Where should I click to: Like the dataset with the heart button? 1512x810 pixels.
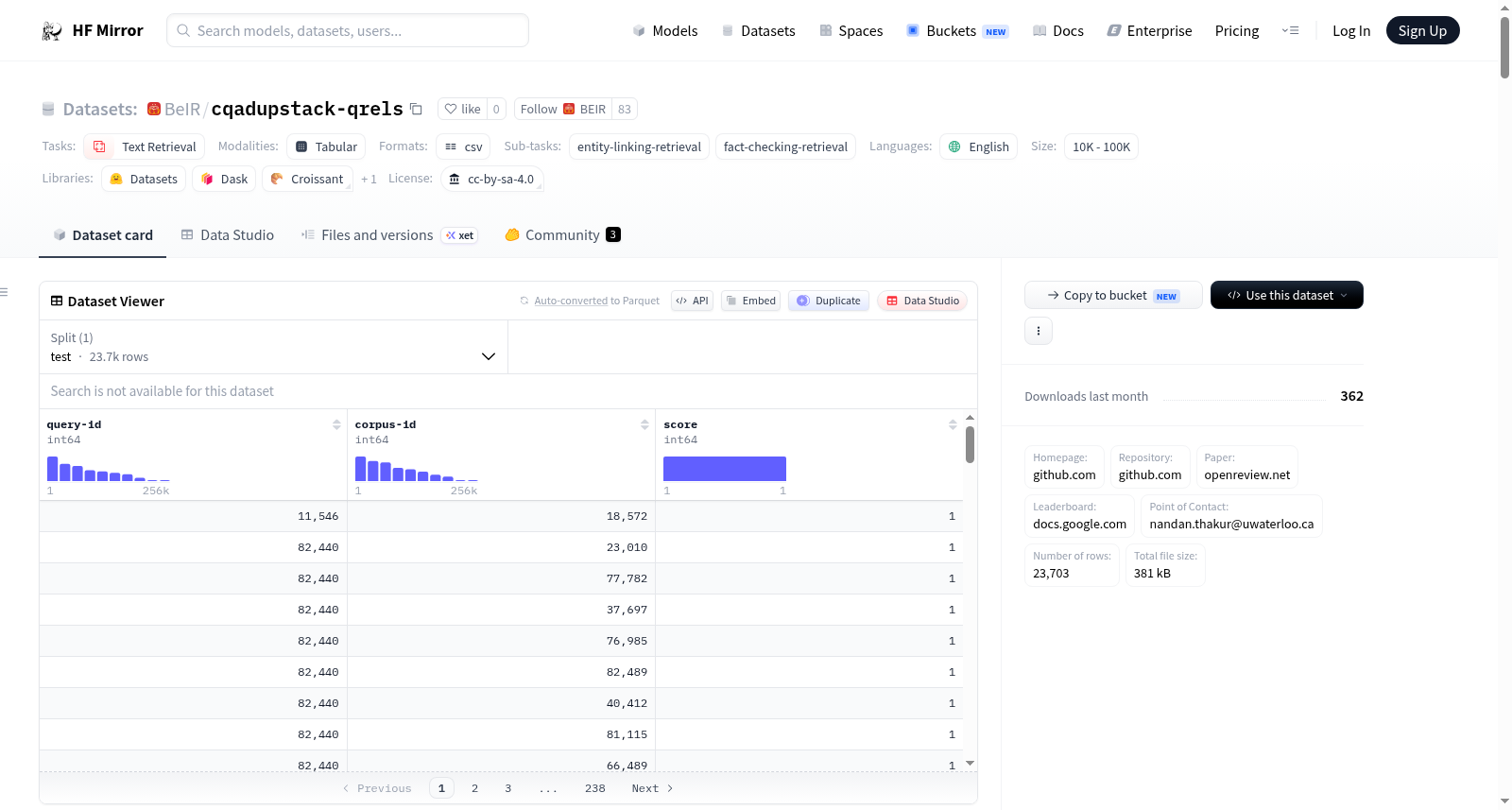tap(462, 109)
